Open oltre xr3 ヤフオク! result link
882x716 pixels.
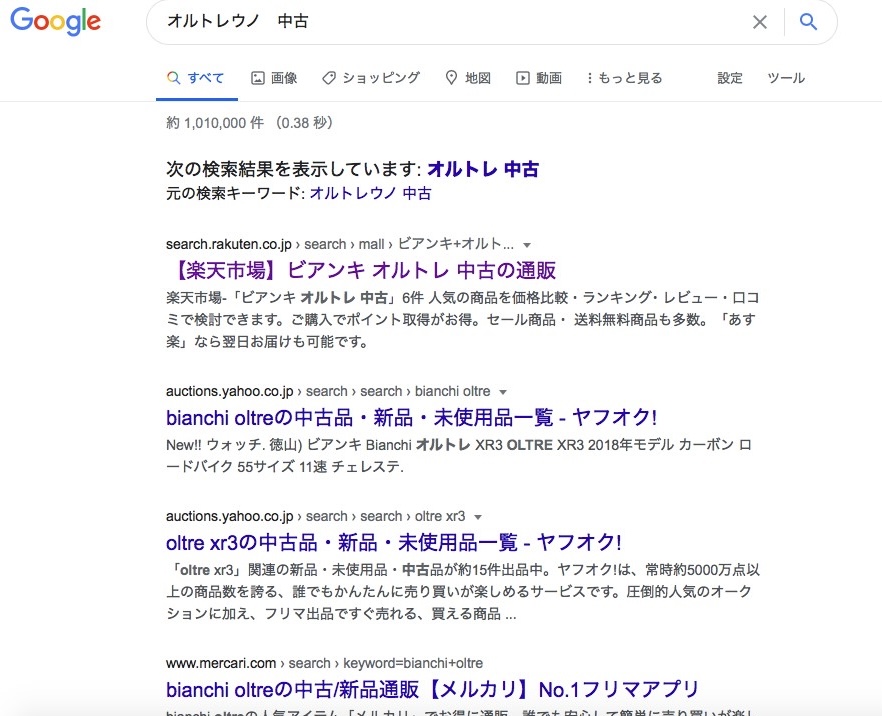coord(393,542)
